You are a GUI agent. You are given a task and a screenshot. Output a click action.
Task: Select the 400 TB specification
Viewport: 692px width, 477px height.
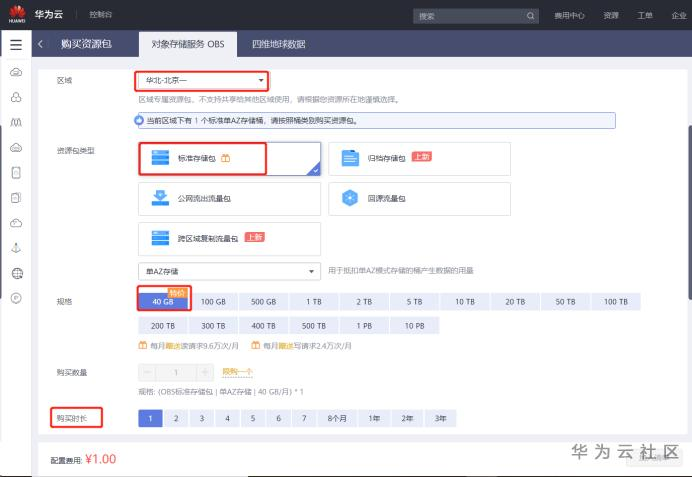pyautogui.click(x=263, y=326)
